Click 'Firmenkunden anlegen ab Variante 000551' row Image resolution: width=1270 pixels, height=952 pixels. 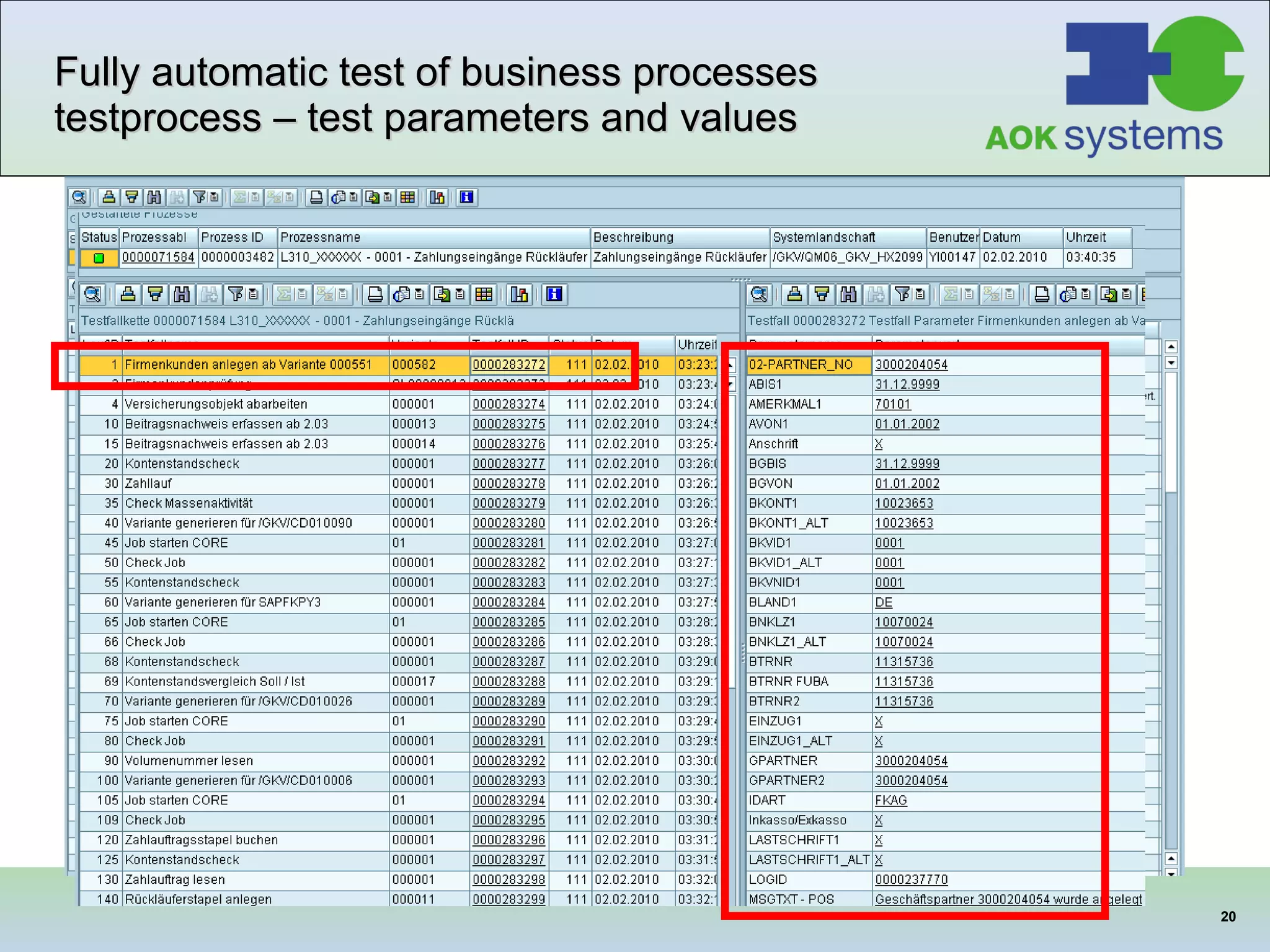398,364
